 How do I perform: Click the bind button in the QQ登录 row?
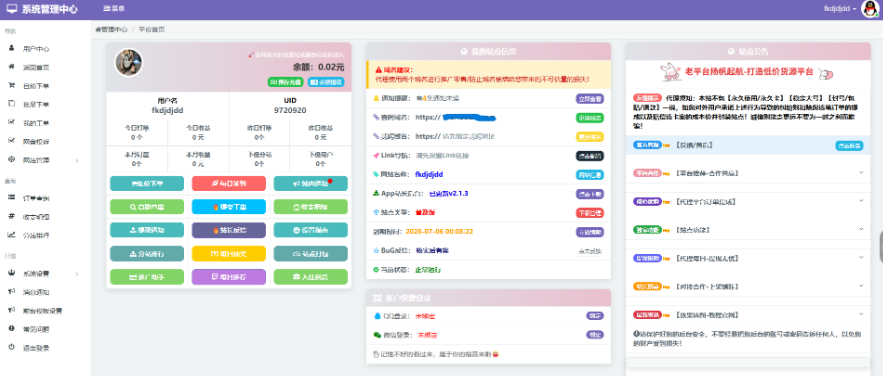[595, 316]
